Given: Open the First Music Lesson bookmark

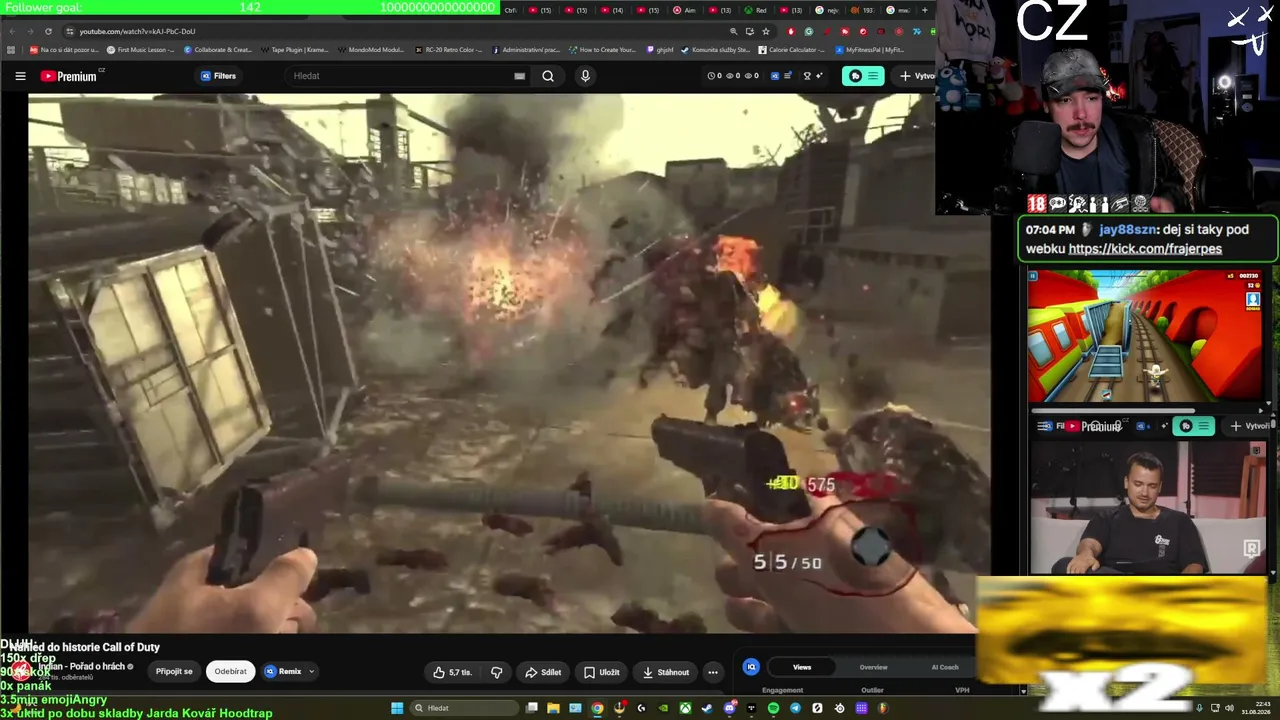Looking at the screenshot, I should 140,50.
